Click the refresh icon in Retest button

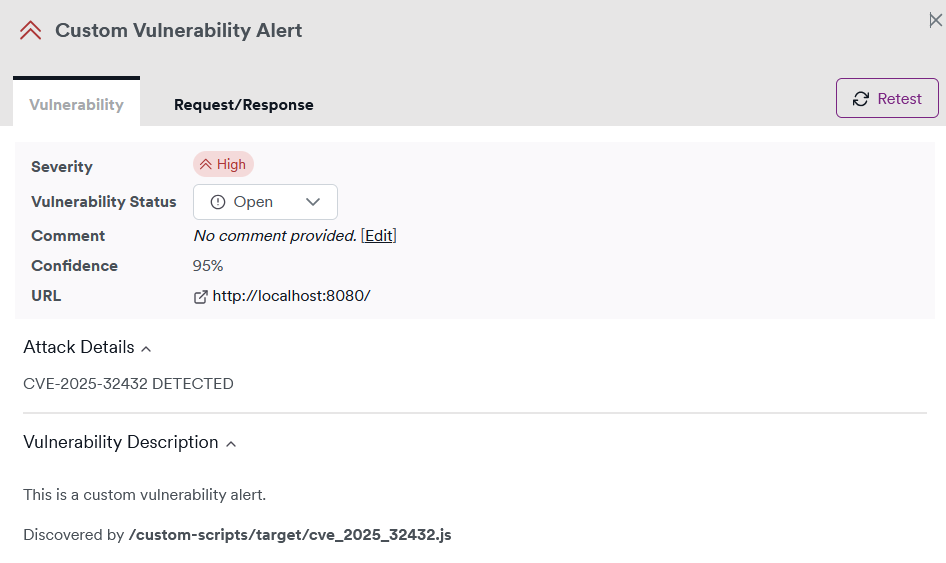click(860, 99)
